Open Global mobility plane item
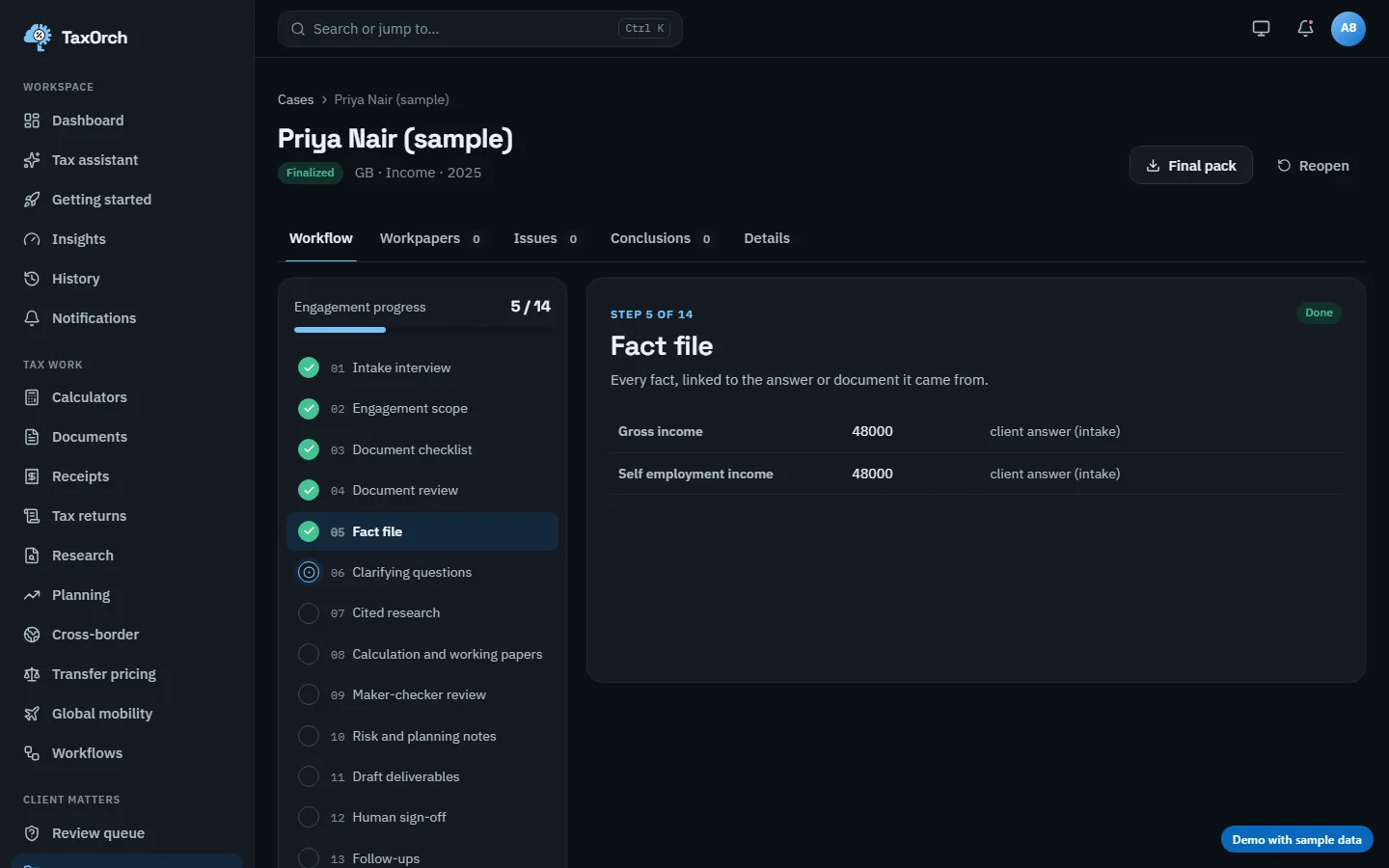This screenshot has width=1389, height=868. pyautogui.click(x=126, y=714)
